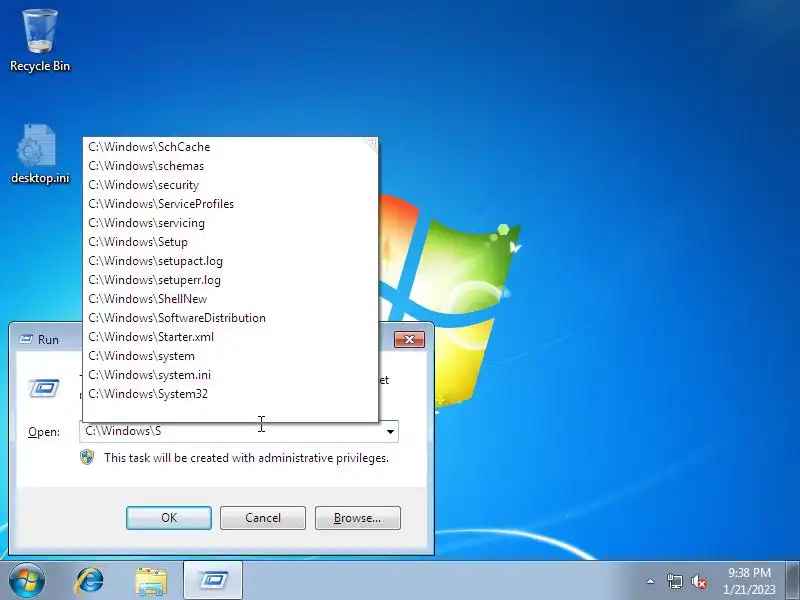The width and height of the screenshot is (800, 600).
Task: Select the desktop.ini file icon
Action: click(40, 153)
